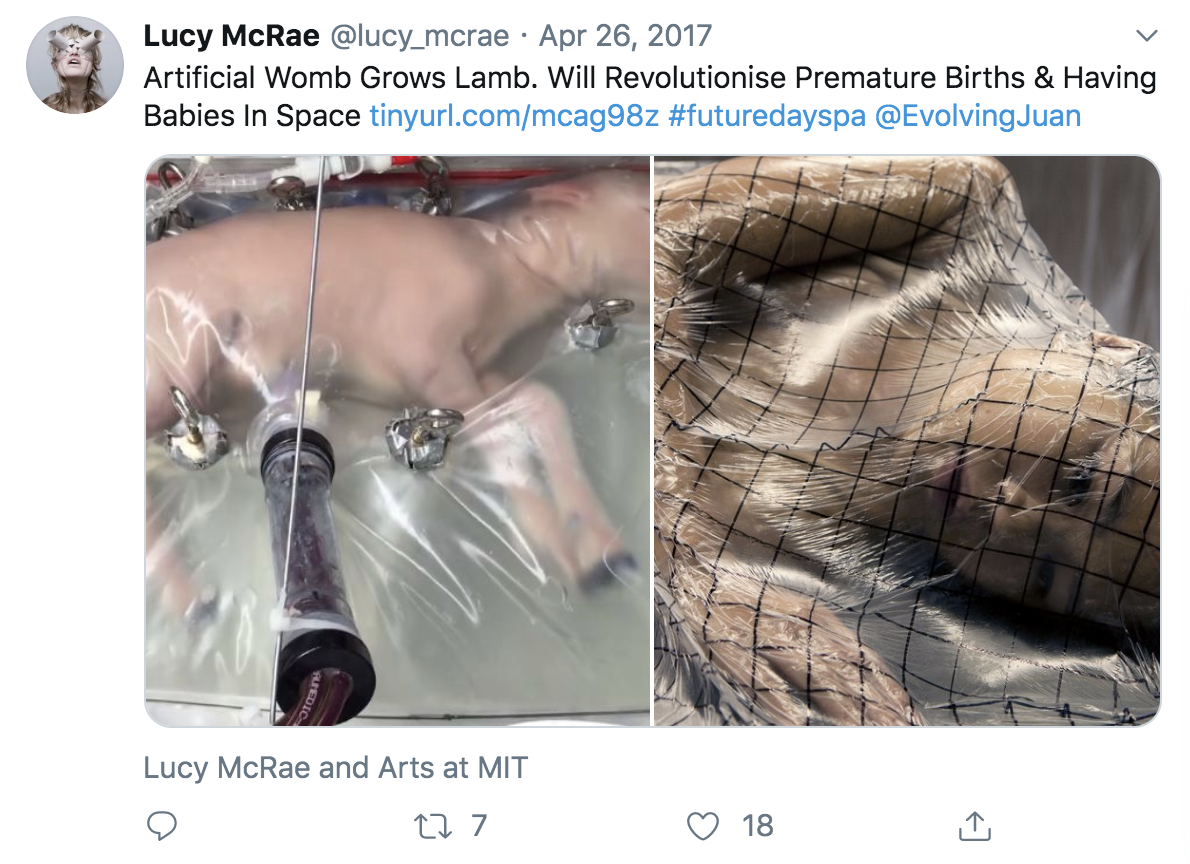Screen dimensions: 1190x864
Task: Click the like count of 18
Action: (757, 826)
